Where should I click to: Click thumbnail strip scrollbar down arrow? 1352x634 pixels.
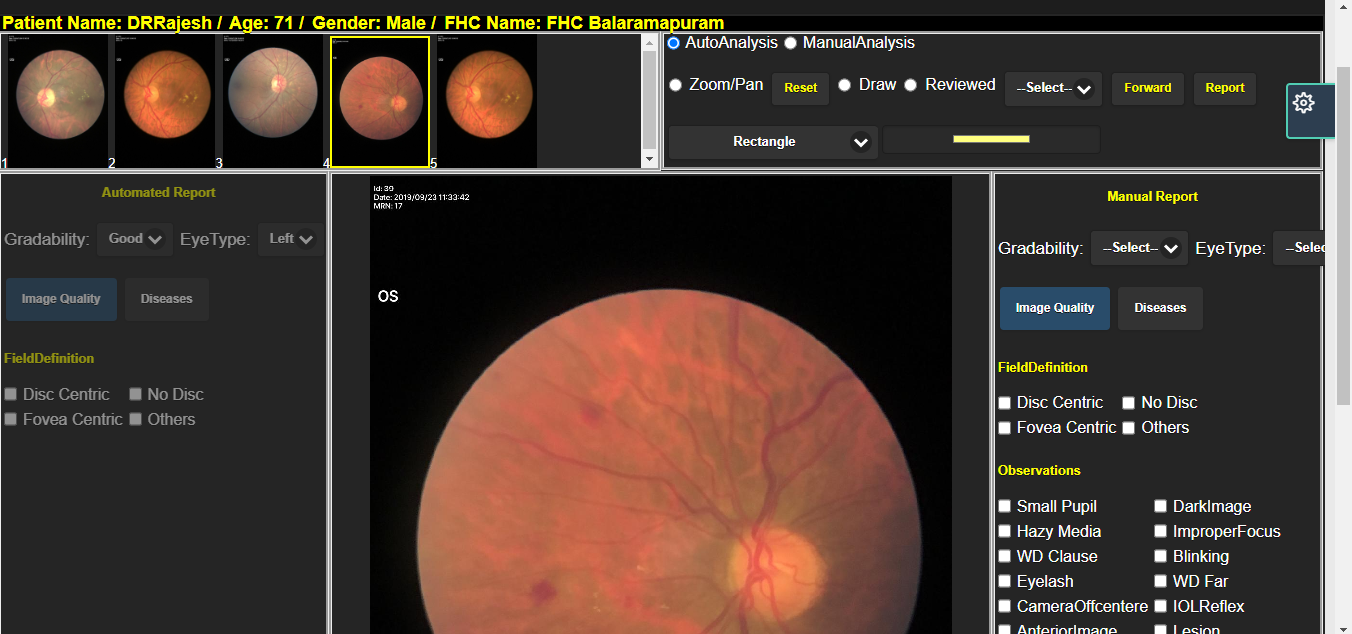650,160
